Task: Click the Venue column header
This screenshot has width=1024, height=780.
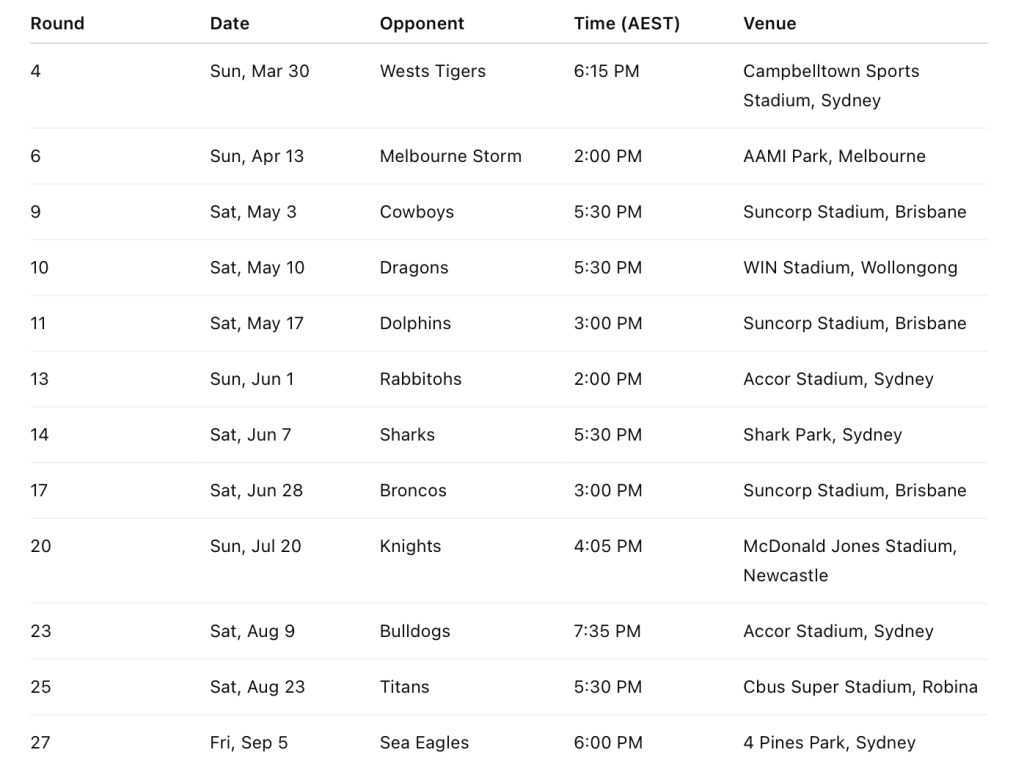Action: 769,24
